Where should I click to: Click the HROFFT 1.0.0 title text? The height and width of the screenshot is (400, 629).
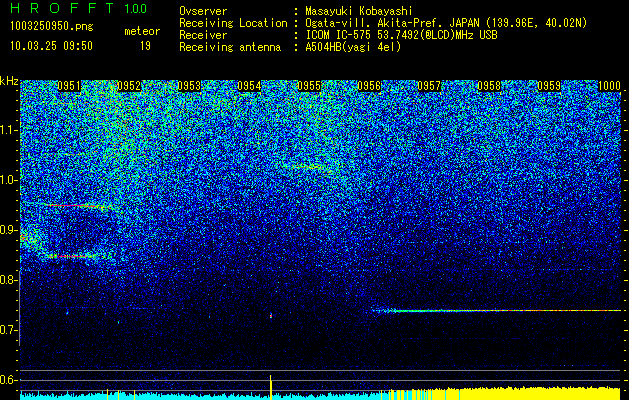click(x=78, y=8)
